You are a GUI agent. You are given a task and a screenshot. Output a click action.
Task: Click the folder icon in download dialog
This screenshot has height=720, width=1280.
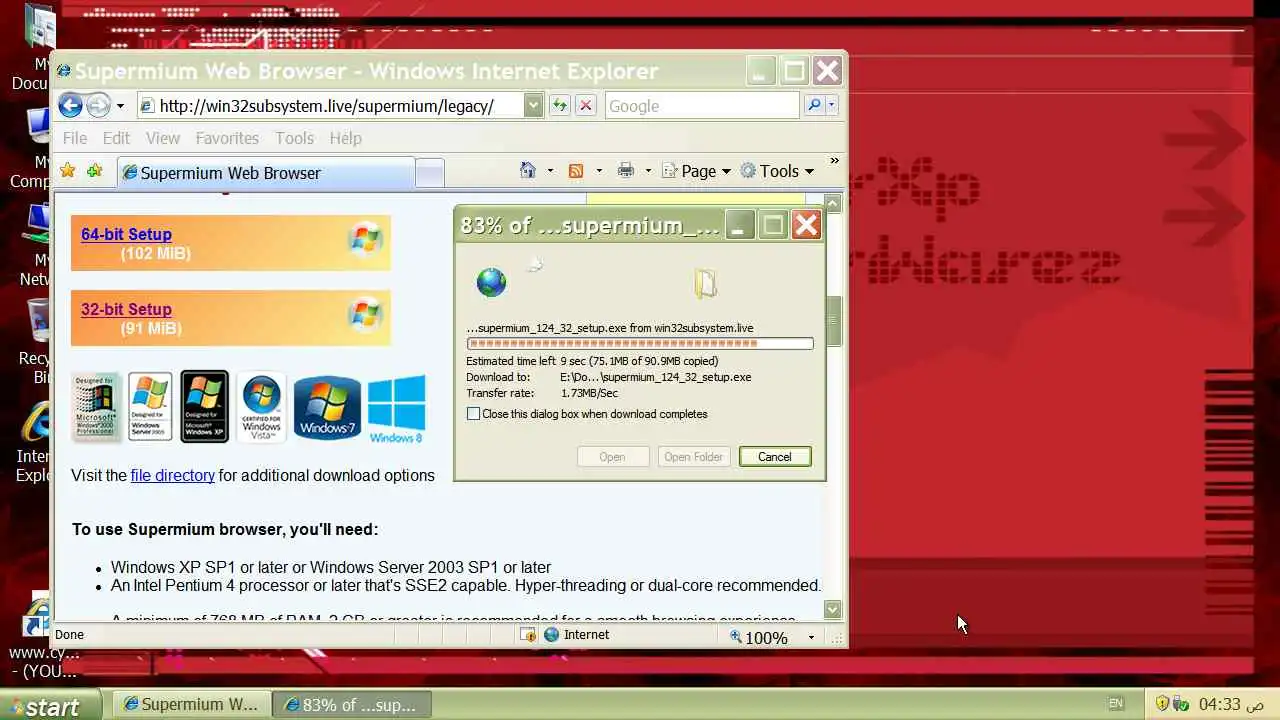click(706, 283)
